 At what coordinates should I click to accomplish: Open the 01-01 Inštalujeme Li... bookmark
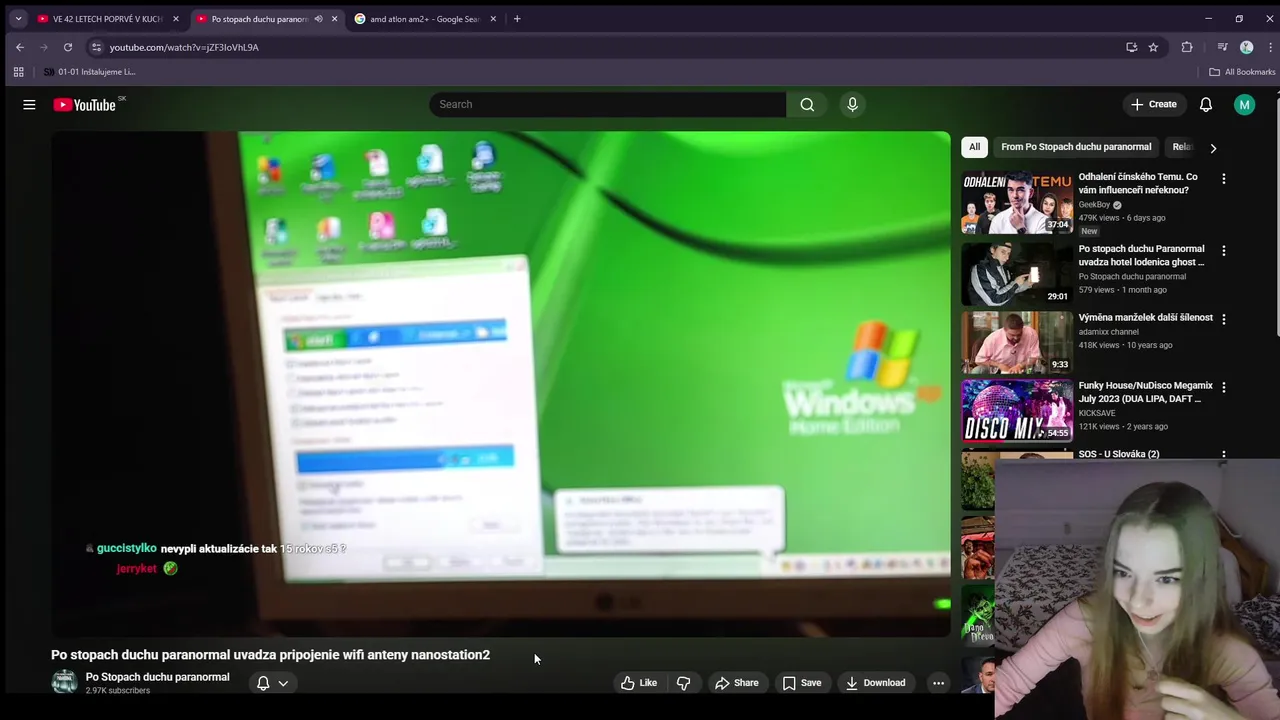(89, 72)
